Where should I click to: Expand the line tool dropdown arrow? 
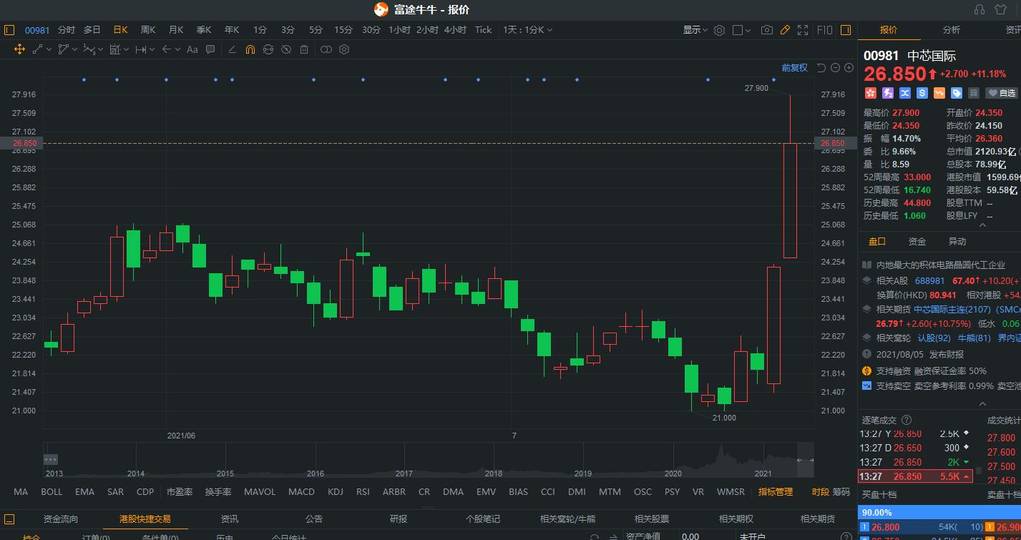(x=48, y=50)
